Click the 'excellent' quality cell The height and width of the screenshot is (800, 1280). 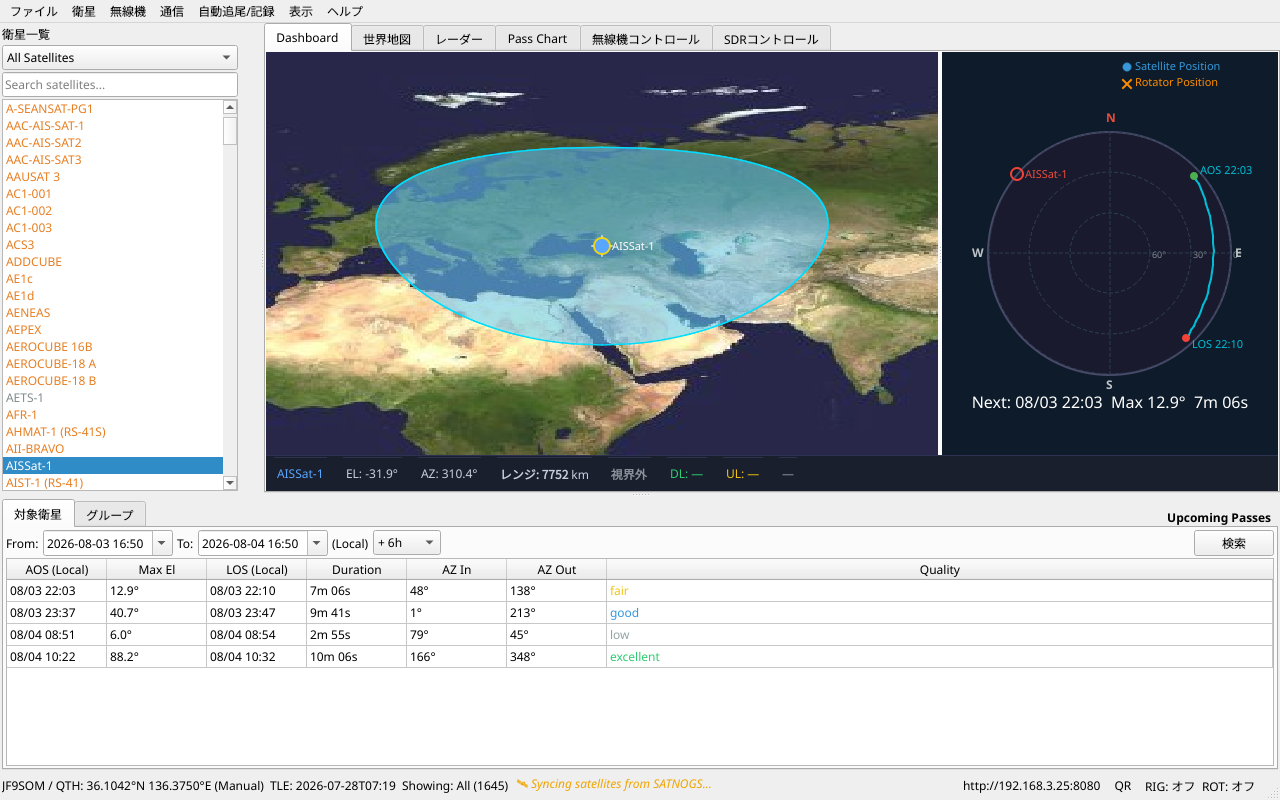[x=940, y=657]
